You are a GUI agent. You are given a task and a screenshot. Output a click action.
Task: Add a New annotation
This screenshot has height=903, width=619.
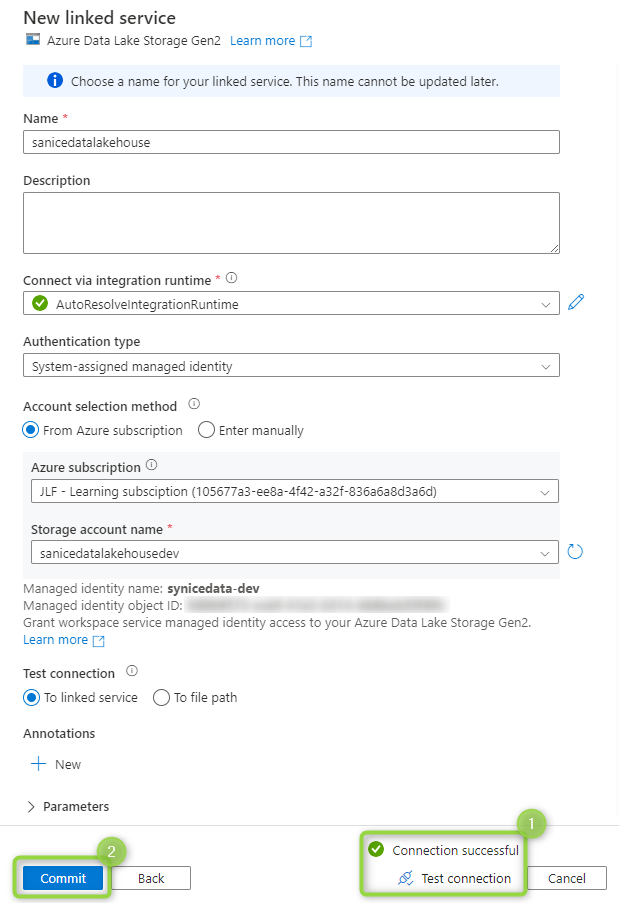pos(56,764)
